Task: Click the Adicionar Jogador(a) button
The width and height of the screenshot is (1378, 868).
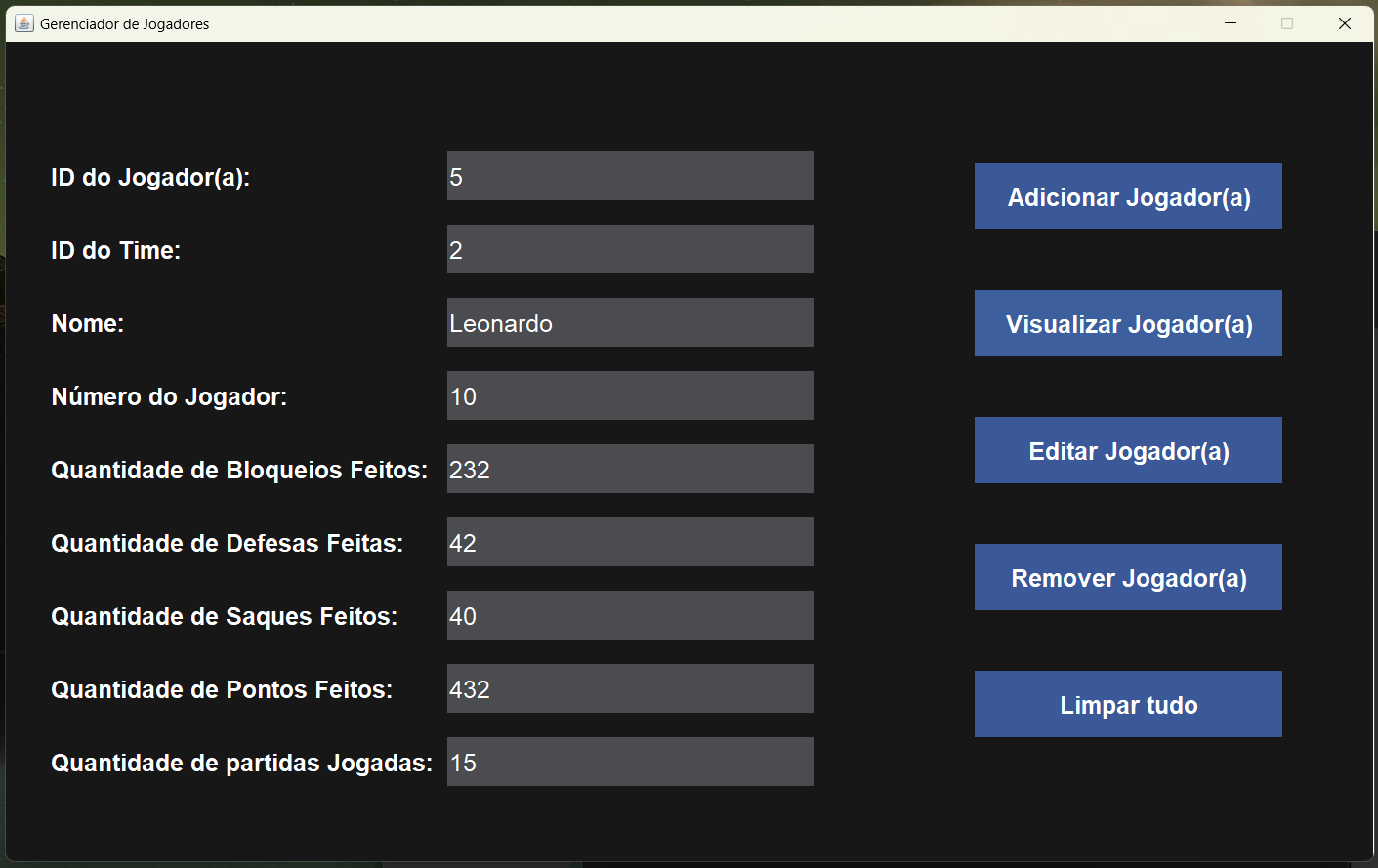Action: tap(1128, 196)
